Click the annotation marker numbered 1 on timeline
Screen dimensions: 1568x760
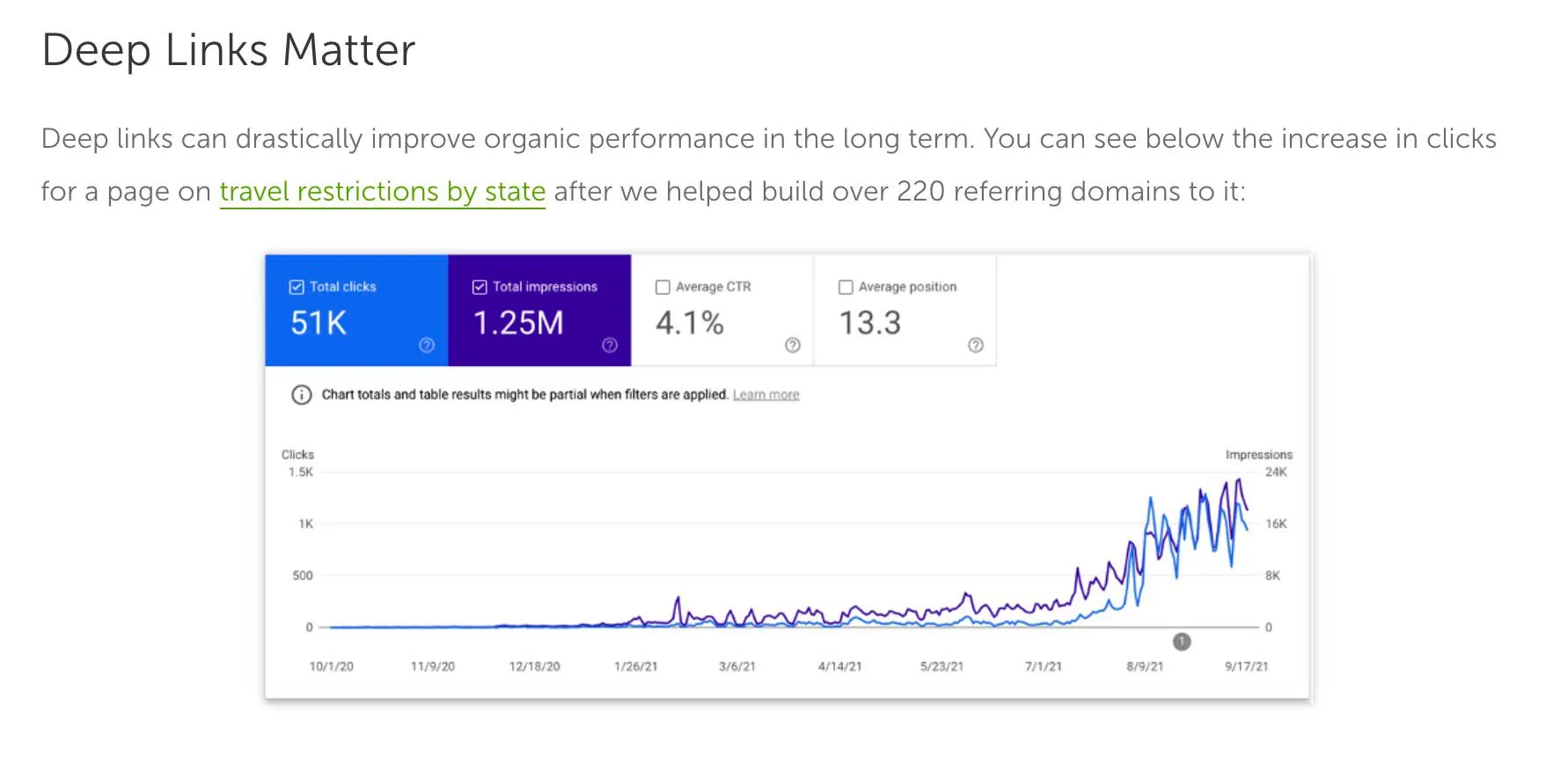pos(1182,642)
